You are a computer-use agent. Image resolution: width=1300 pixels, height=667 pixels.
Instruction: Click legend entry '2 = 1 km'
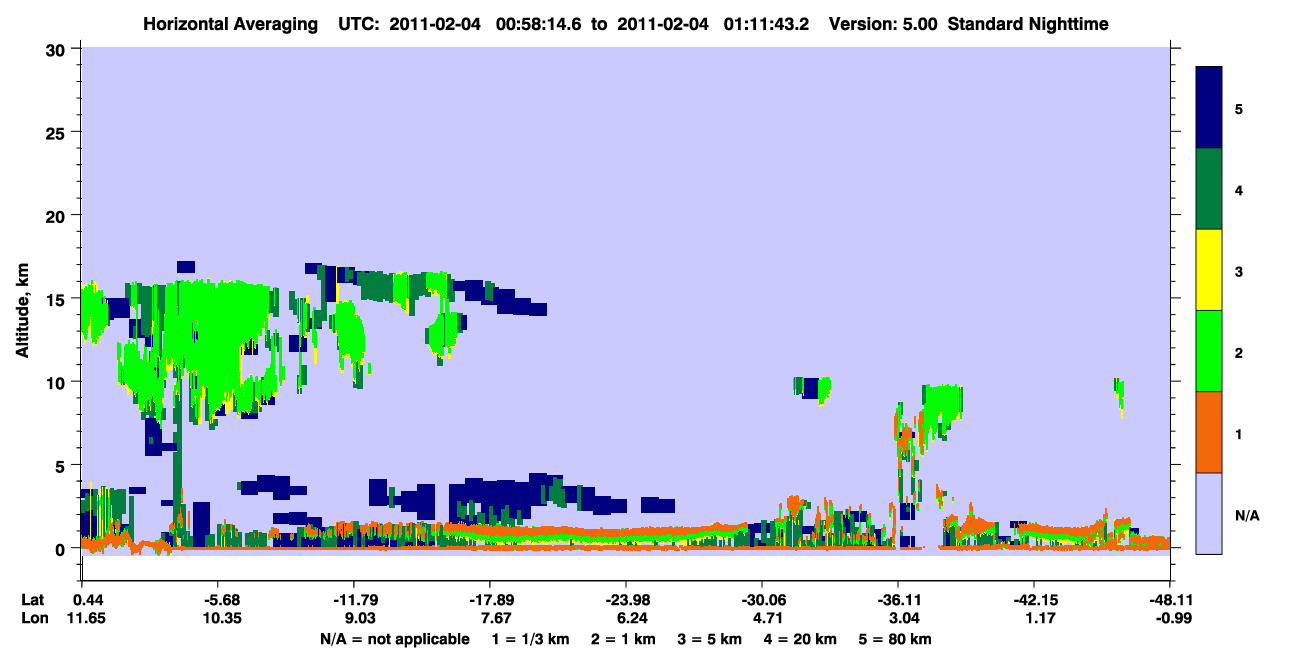click(626, 639)
